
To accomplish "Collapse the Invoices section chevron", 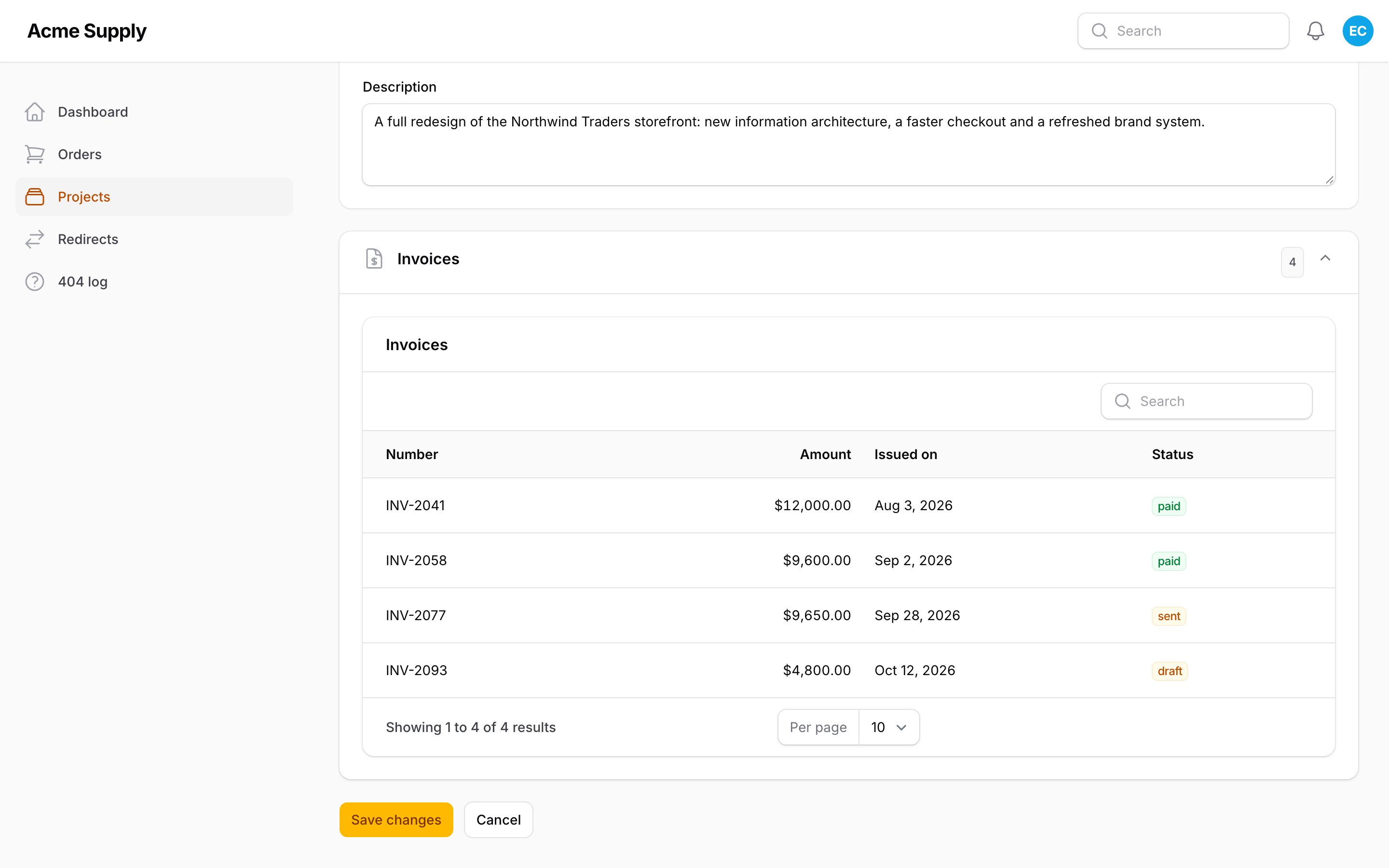I will click(x=1325, y=258).
